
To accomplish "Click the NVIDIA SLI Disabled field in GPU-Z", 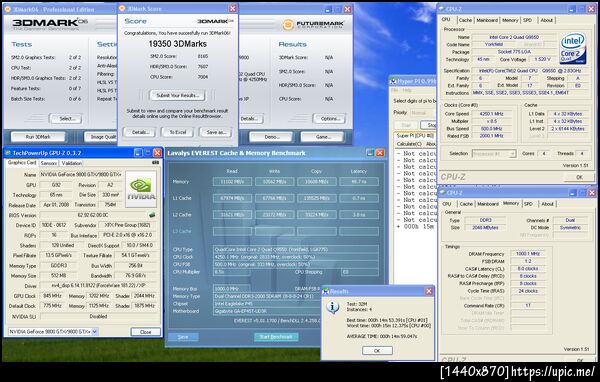I will coord(98,317).
